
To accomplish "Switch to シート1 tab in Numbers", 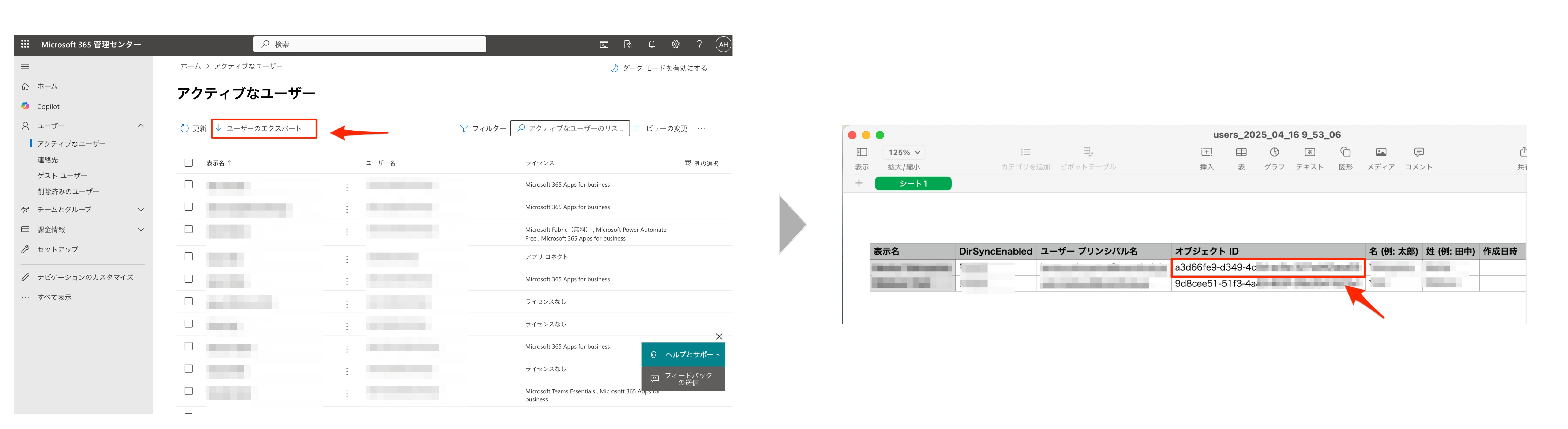I will pyautogui.click(x=913, y=183).
